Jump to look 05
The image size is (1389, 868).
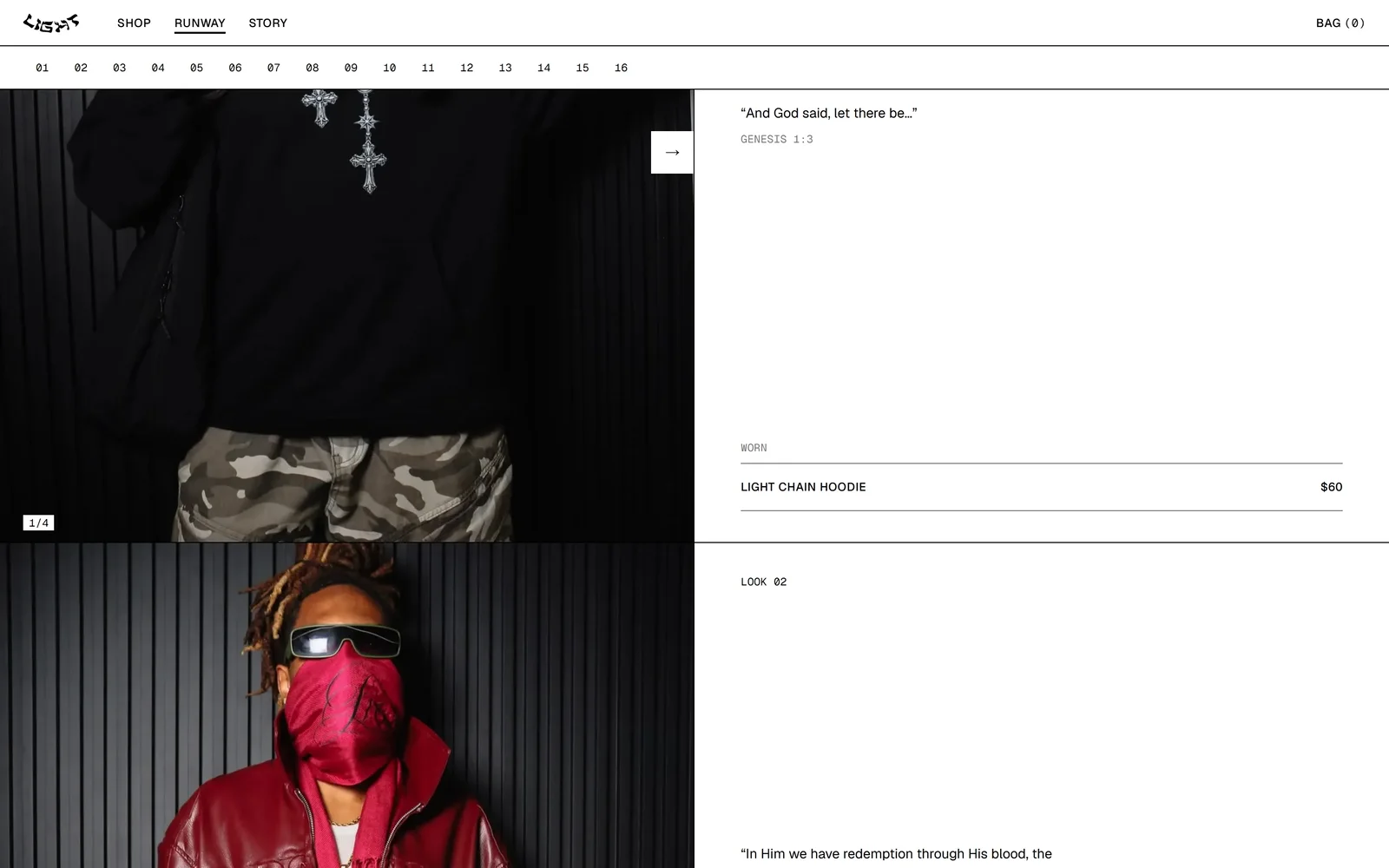(197, 68)
